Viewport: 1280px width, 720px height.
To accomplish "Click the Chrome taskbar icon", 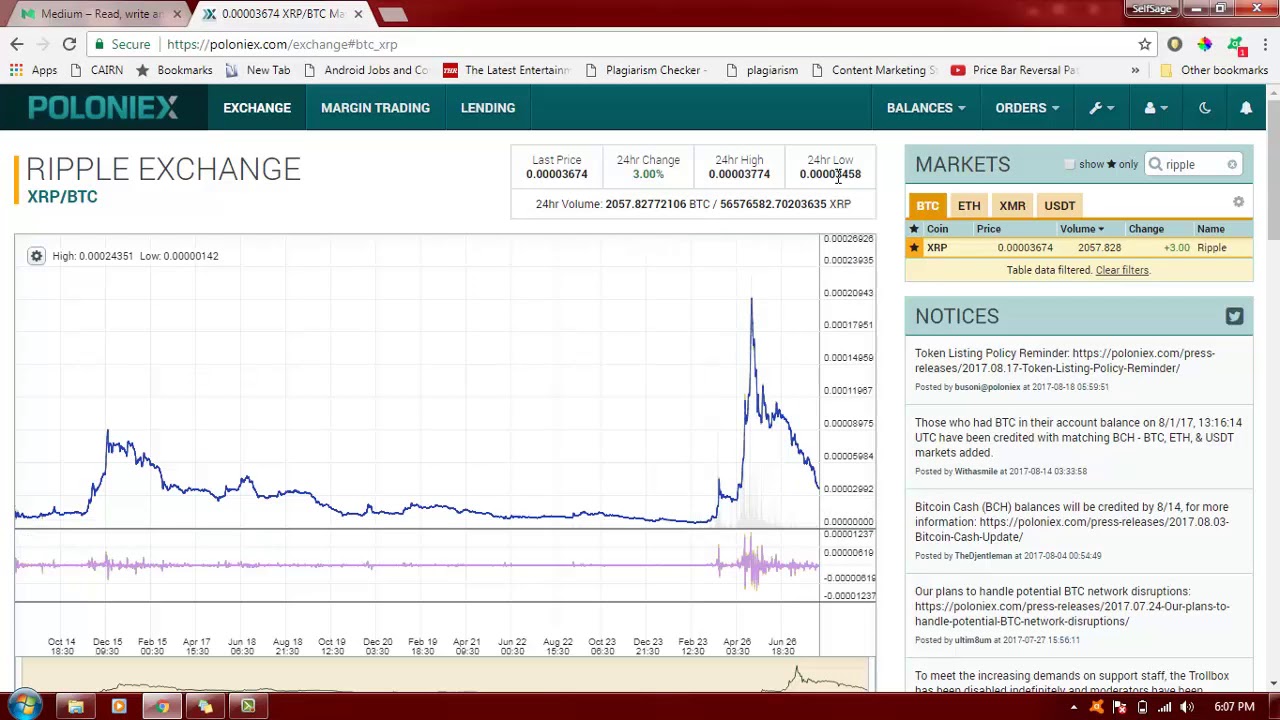I will (162, 707).
